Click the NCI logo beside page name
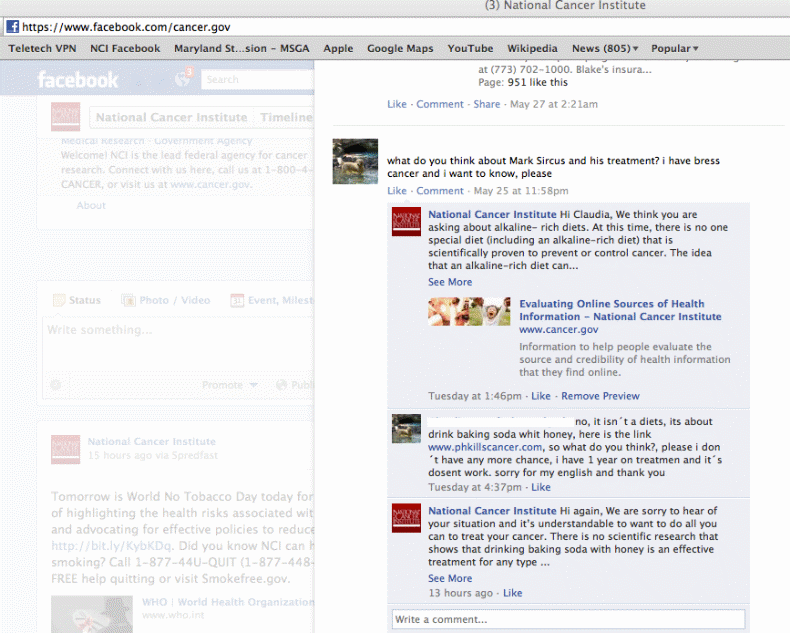The height and width of the screenshot is (633, 790). pyautogui.click(x=65, y=116)
